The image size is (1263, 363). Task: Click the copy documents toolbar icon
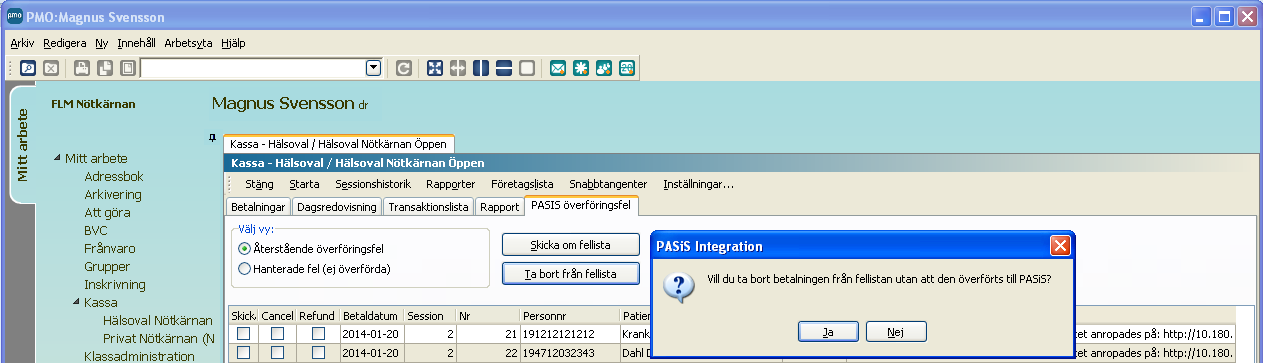[105, 68]
